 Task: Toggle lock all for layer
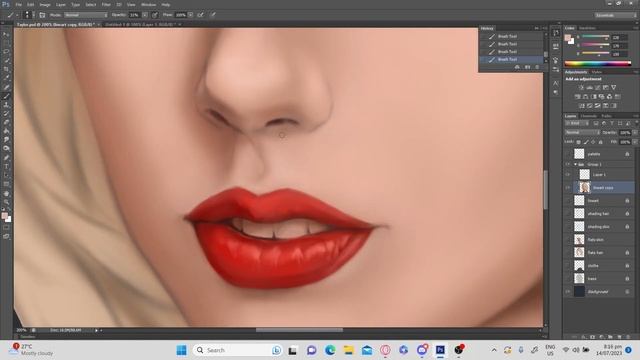coord(600,142)
